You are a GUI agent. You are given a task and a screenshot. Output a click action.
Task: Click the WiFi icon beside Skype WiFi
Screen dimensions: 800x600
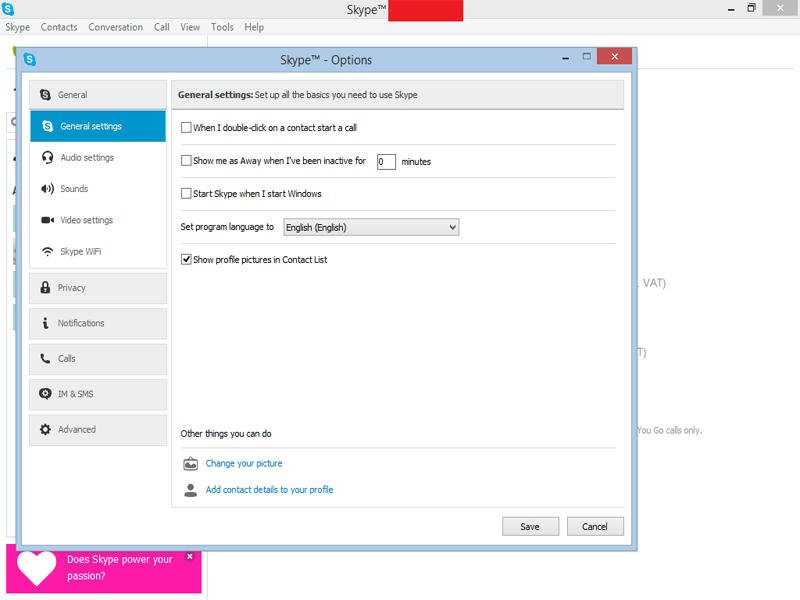point(47,252)
